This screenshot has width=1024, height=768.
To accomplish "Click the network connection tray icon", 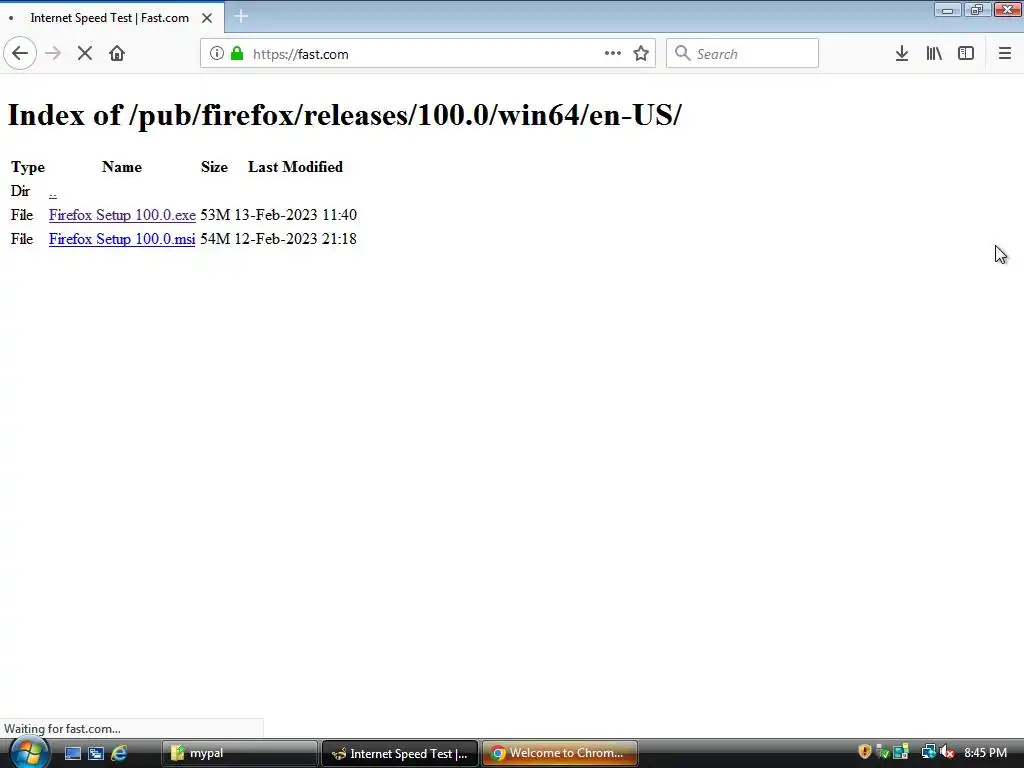I will click(928, 752).
